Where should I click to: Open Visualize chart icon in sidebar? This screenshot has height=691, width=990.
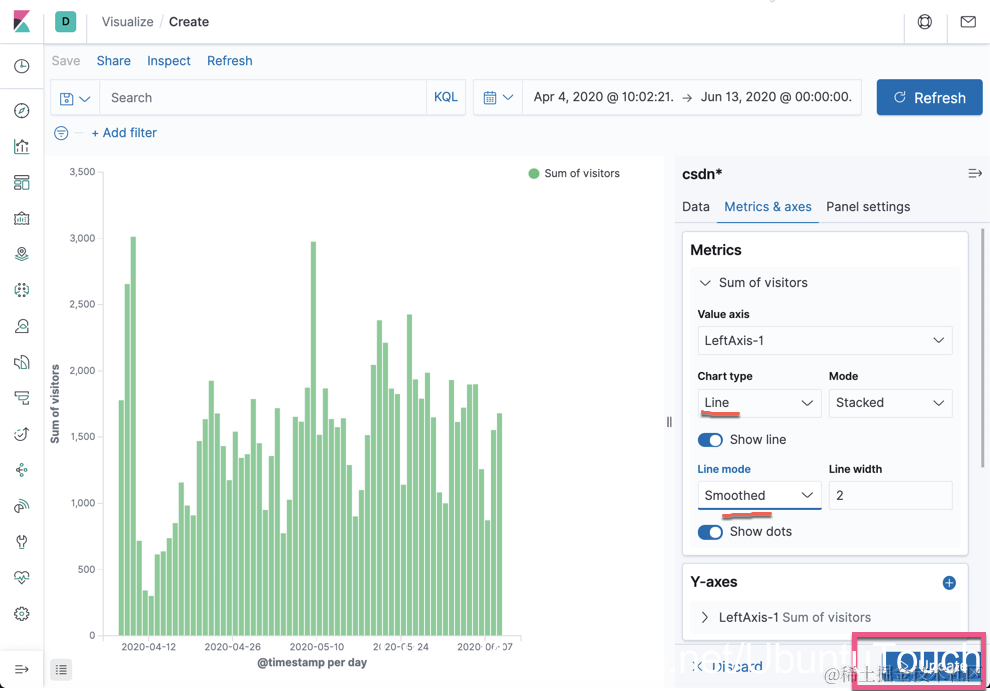click(x=21, y=147)
